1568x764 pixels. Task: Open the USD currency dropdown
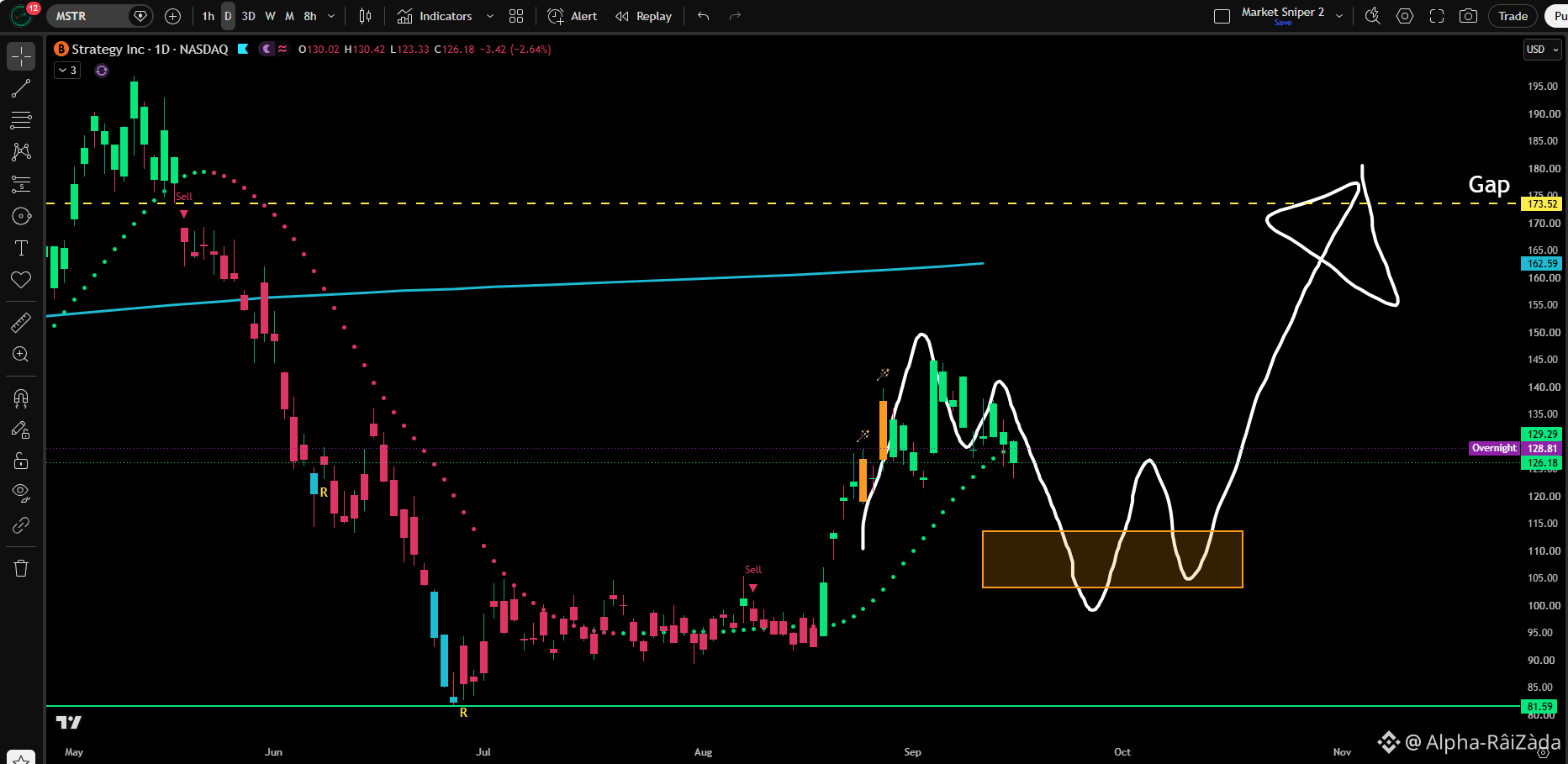point(1543,50)
